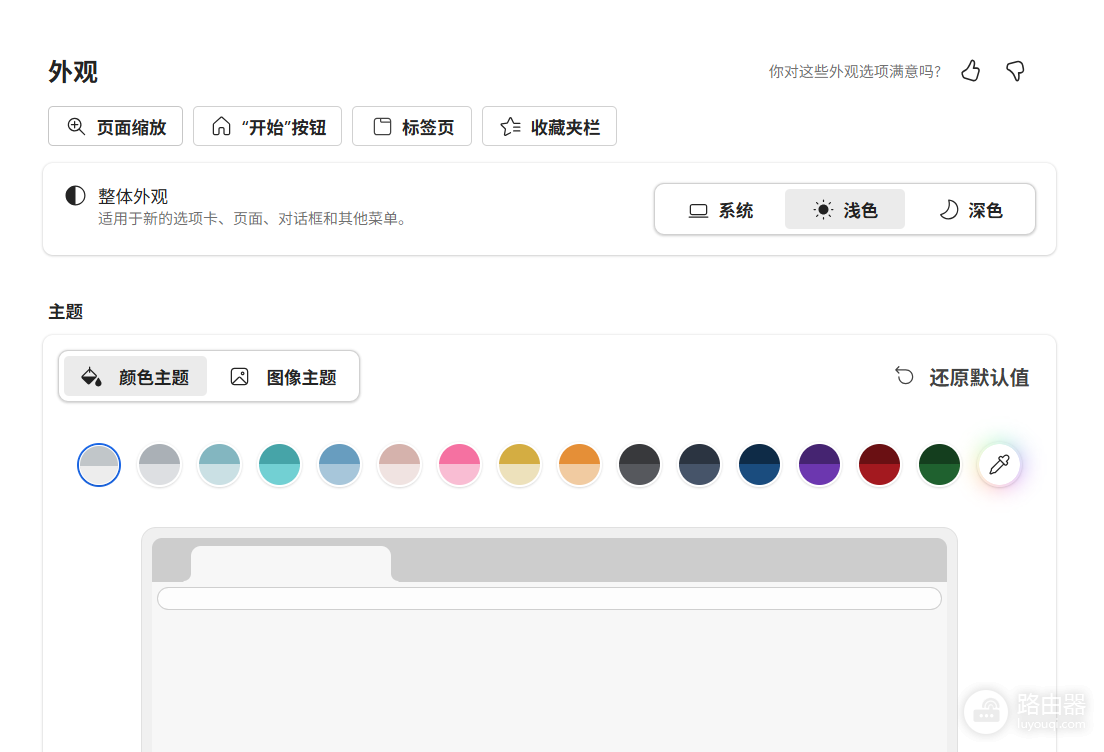Click the address bar in theme preview
This screenshot has height=752, width=1104.
(549, 599)
